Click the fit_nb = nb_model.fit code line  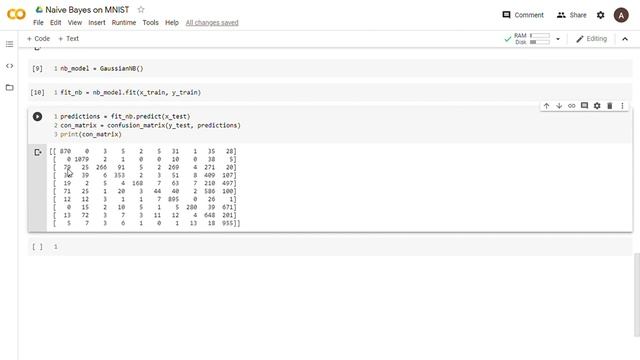131,93
